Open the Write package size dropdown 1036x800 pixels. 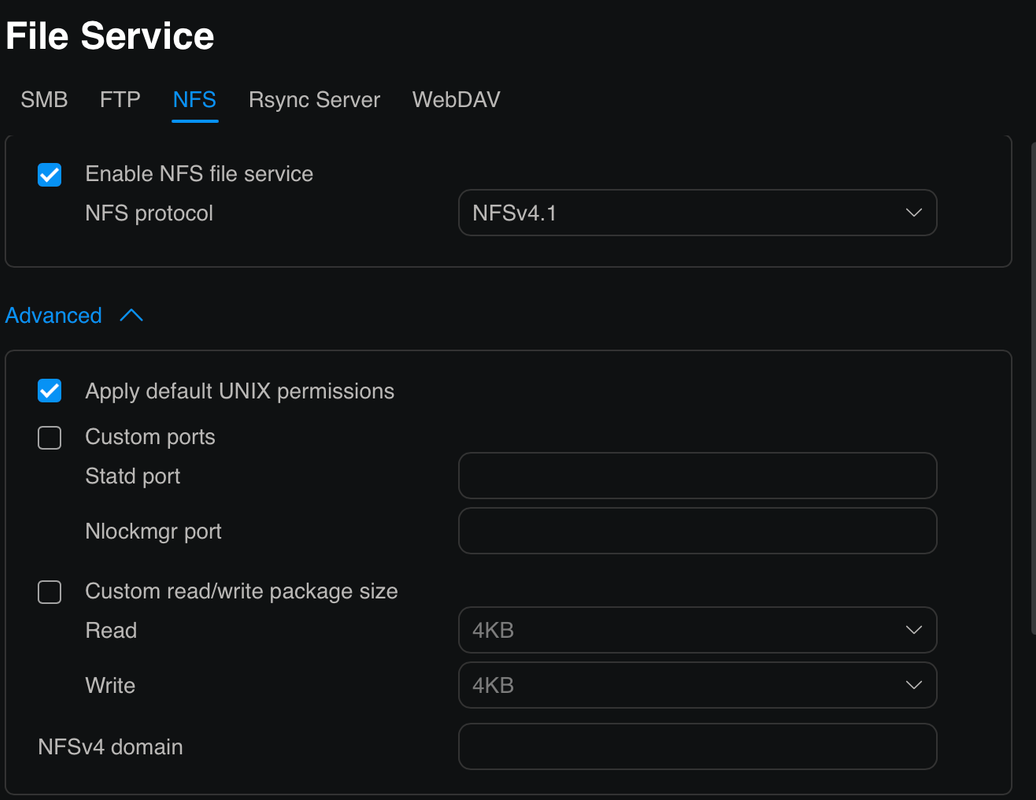point(696,685)
